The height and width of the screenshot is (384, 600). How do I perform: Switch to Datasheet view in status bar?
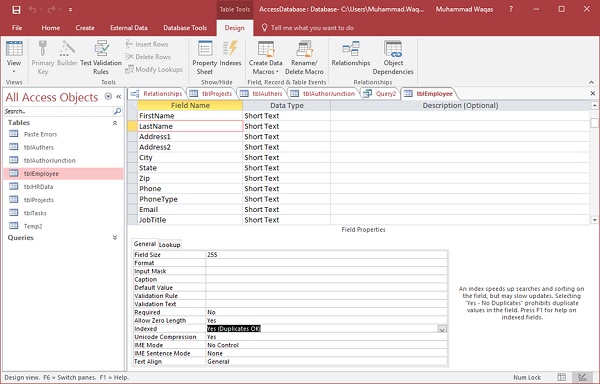pos(562,377)
